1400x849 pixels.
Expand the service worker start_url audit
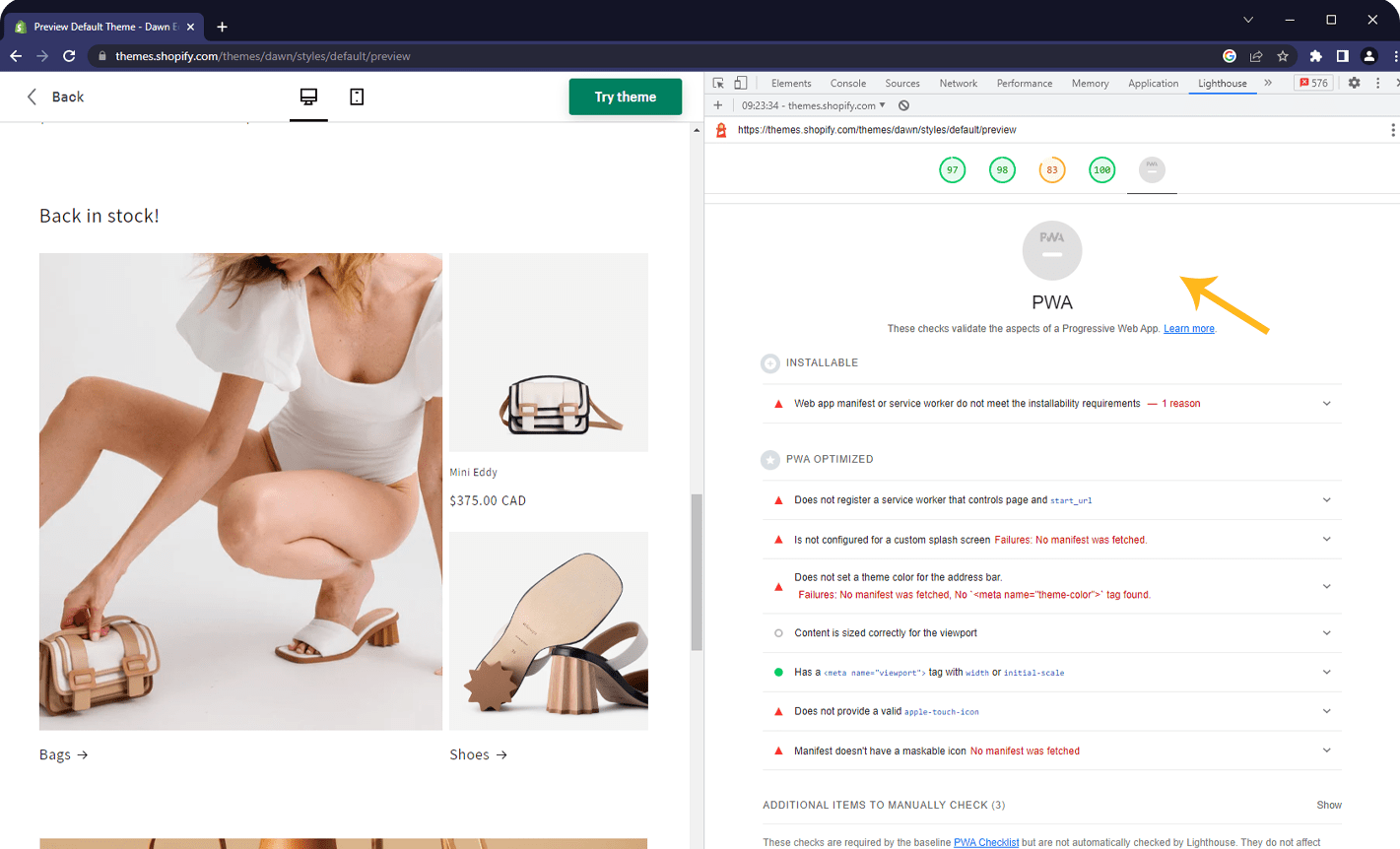click(x=1052, y=500)
